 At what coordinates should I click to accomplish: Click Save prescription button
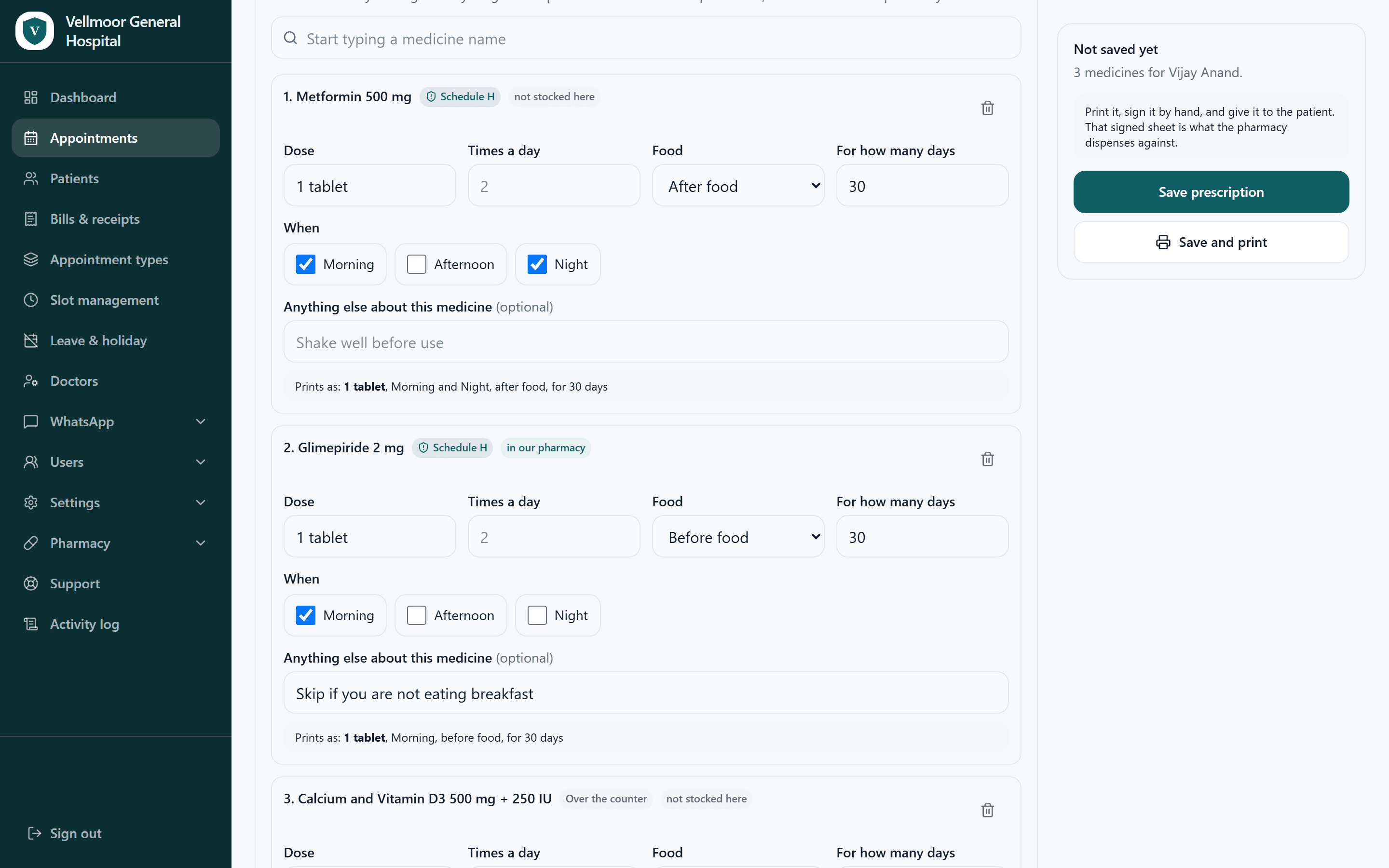(1211, 192)
